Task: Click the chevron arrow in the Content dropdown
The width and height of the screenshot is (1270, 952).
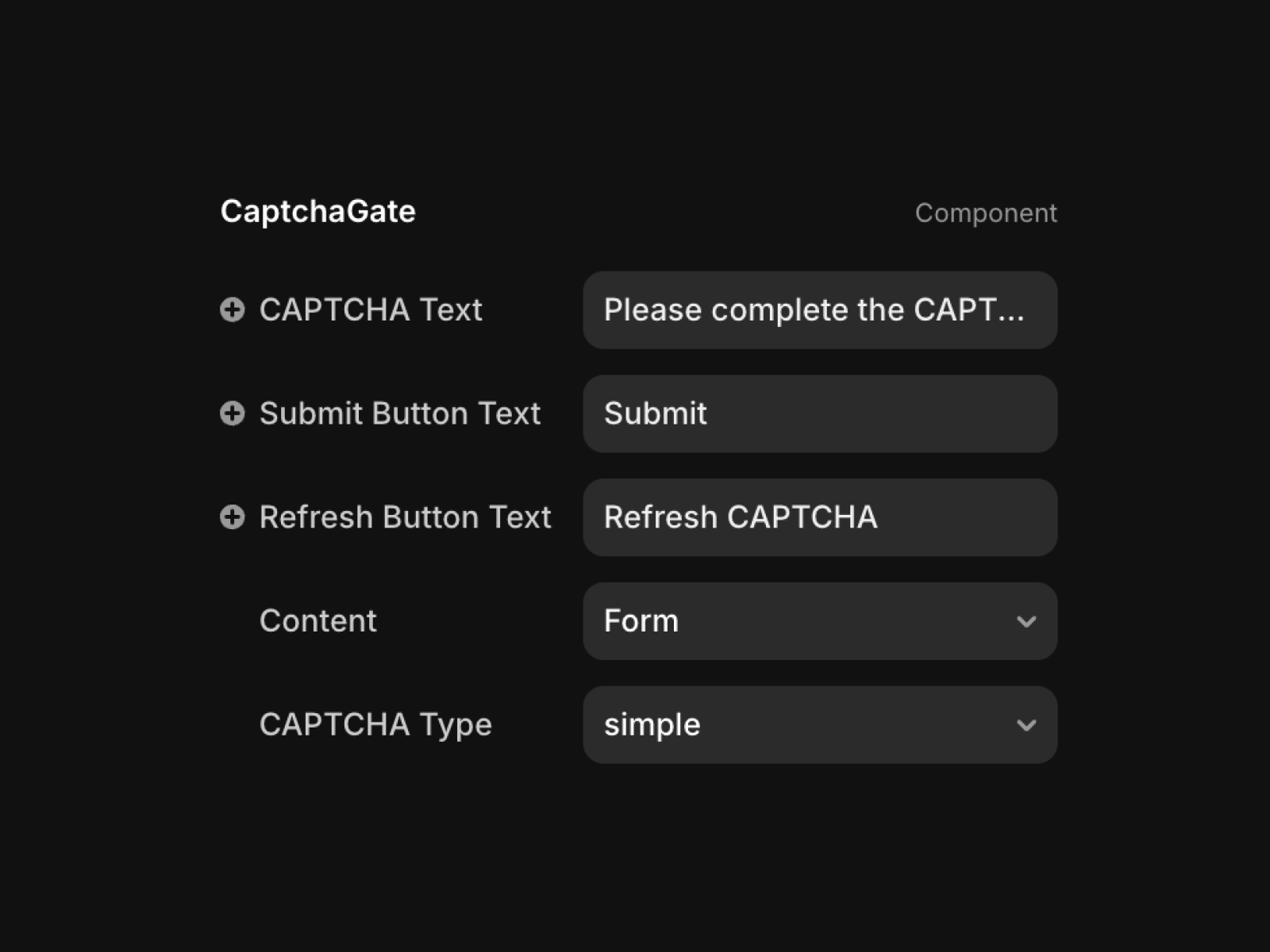Action: pyautogui.click(x=1026, y=621)
